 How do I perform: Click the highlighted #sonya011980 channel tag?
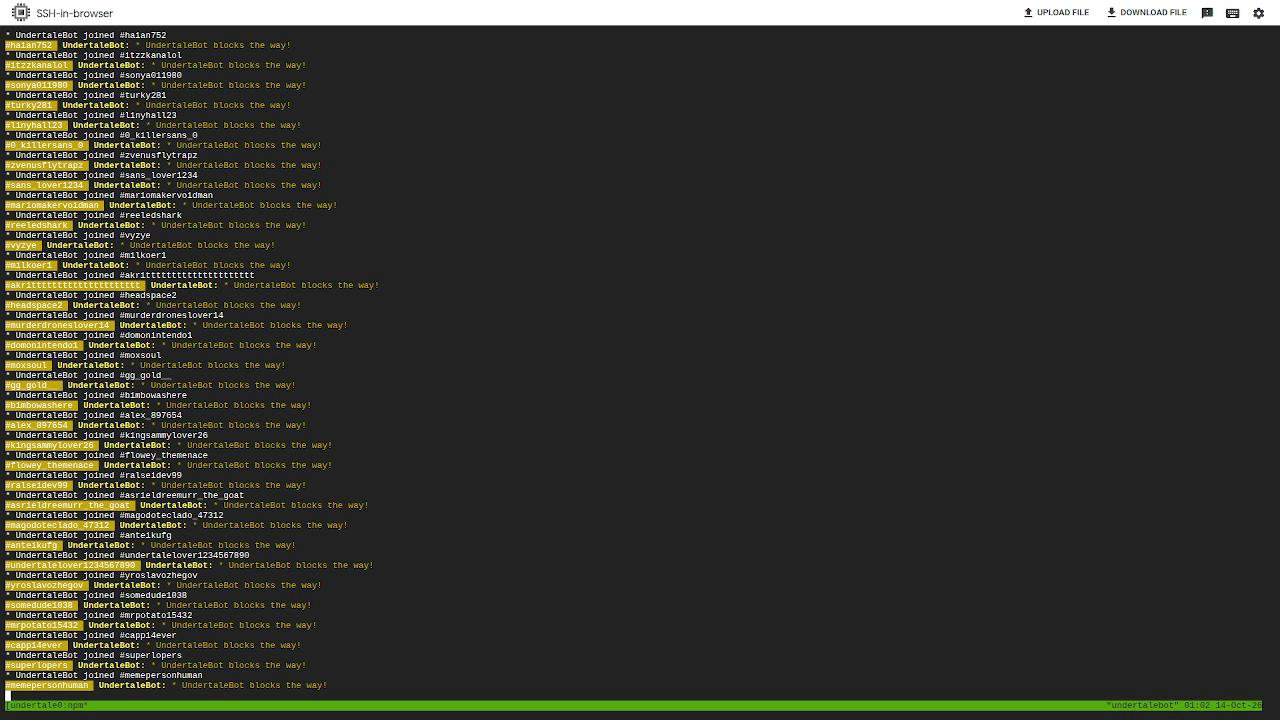point(38,85)
